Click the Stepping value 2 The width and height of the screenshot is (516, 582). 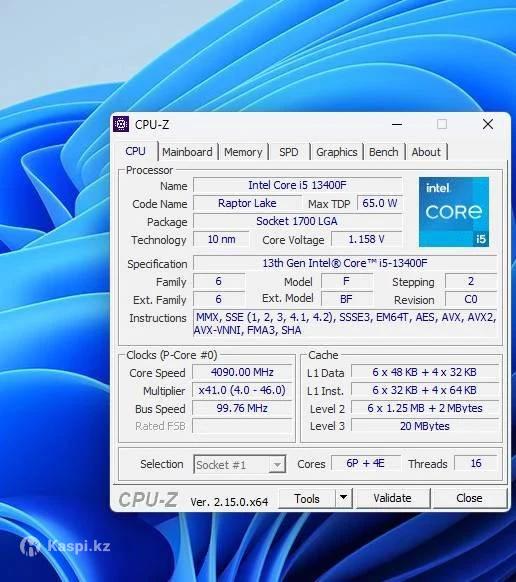[x=471, y=281]
